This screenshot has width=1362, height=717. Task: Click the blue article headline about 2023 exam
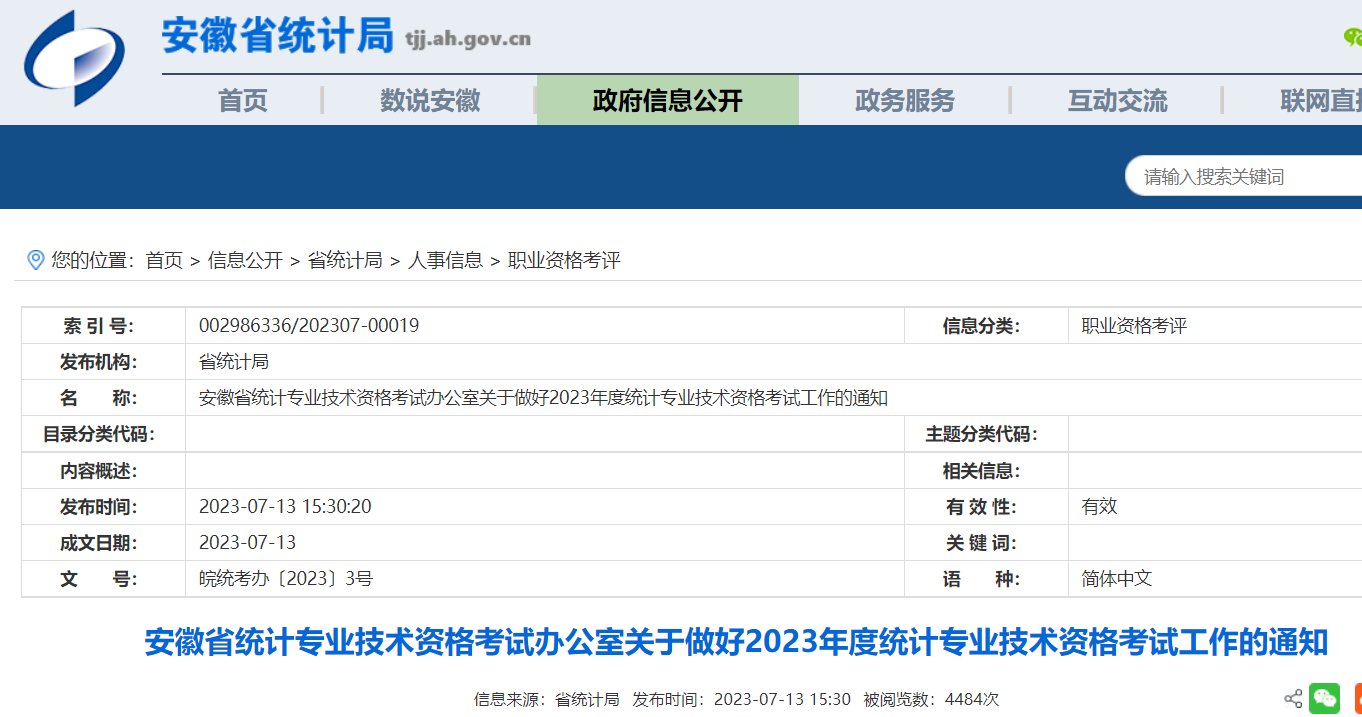tap(736, 642)
